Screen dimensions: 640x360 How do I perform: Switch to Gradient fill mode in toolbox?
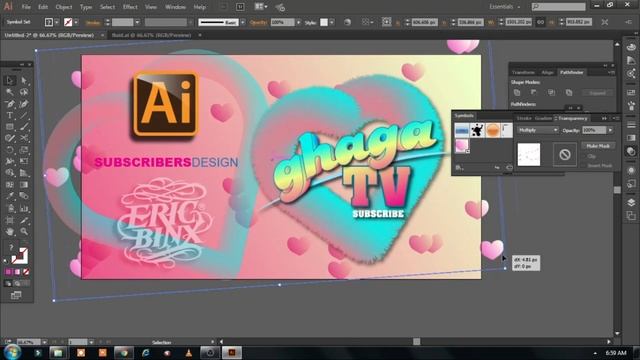click(18, 272)
